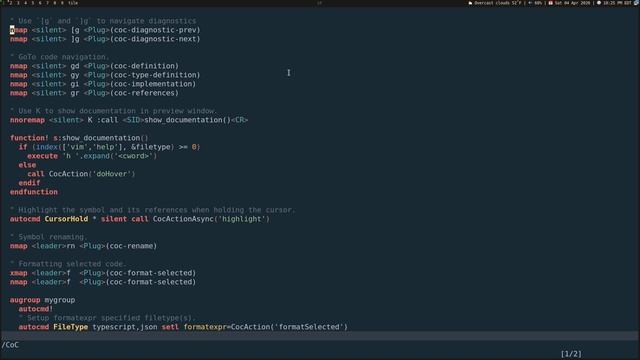Image resolution: width=640 pixels, height=360 pixels.
Task: Click the clock icon beside 10:25 PM
Action: (599, 3)
